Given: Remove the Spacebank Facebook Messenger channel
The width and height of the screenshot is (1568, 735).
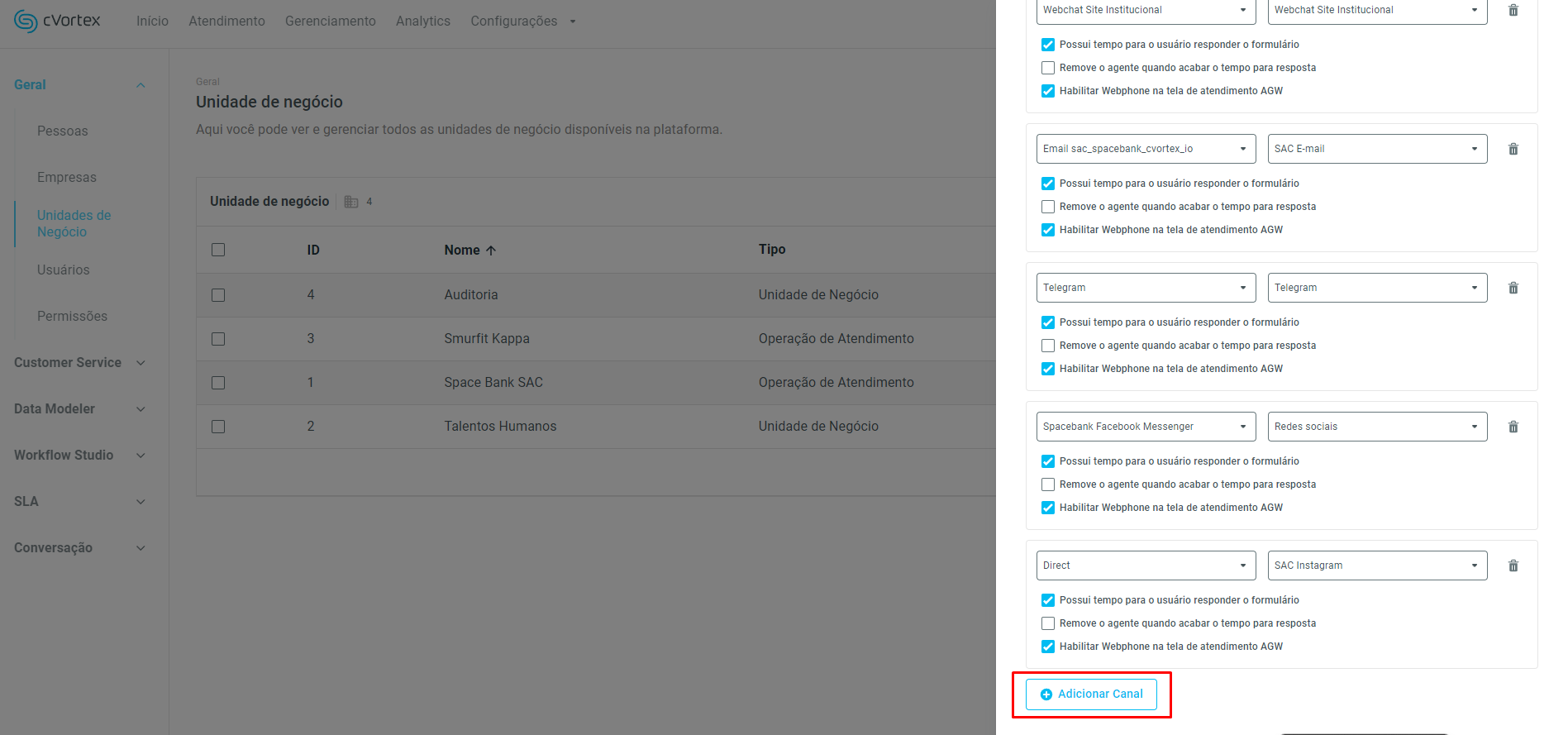Looking at the screenshot, I should (x=1513, y=427).
